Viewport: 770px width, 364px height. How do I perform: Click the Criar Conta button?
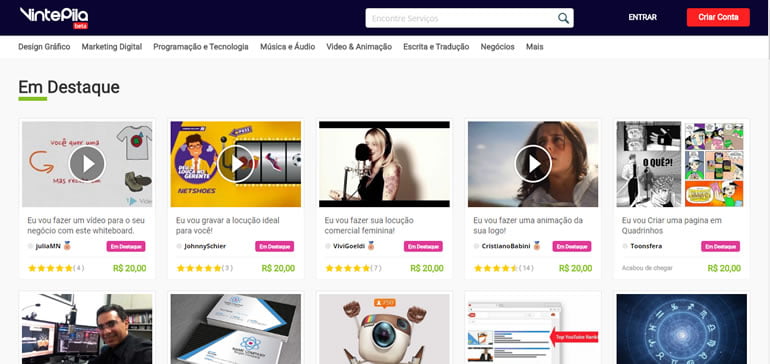[x=718, y=17]
